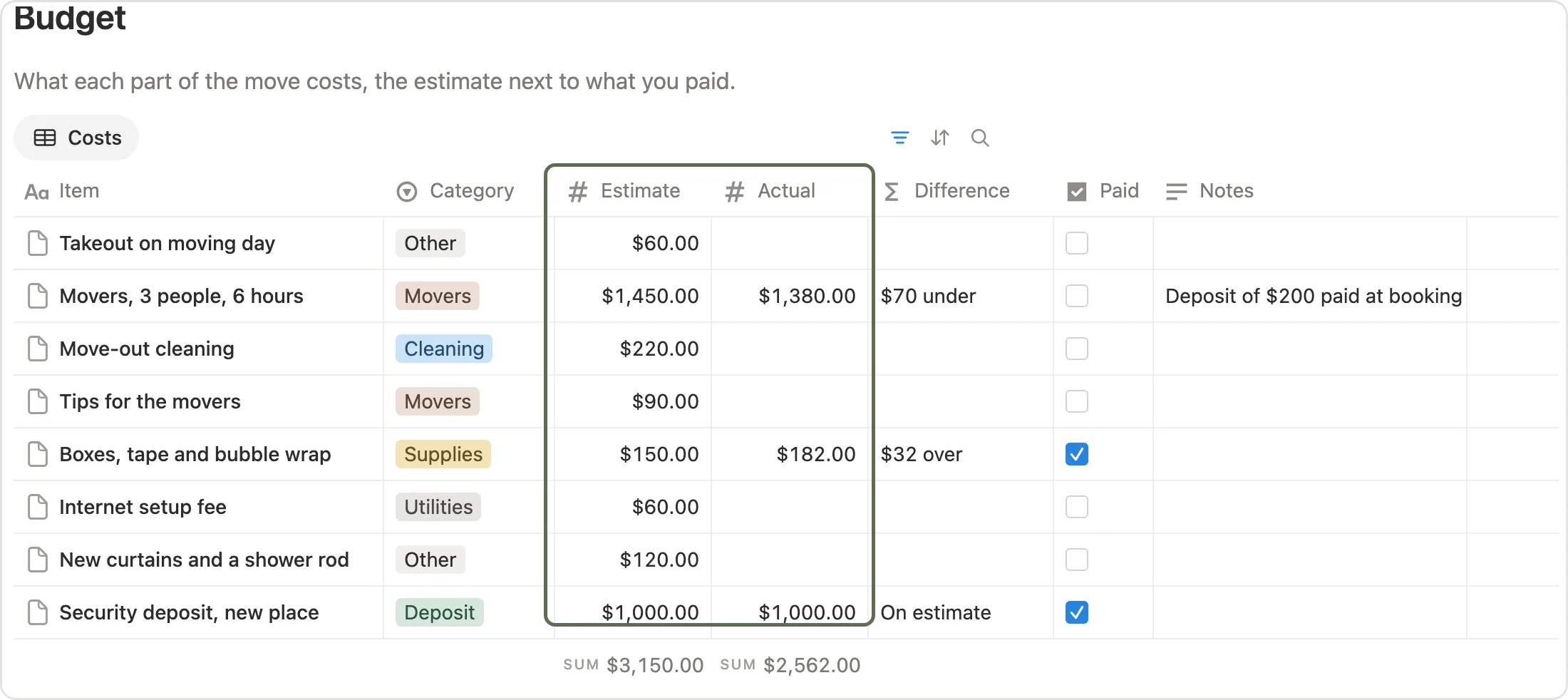The image size is (1568, 700).
Task: Click the sort arrows icon
Action: click(940, 138)
